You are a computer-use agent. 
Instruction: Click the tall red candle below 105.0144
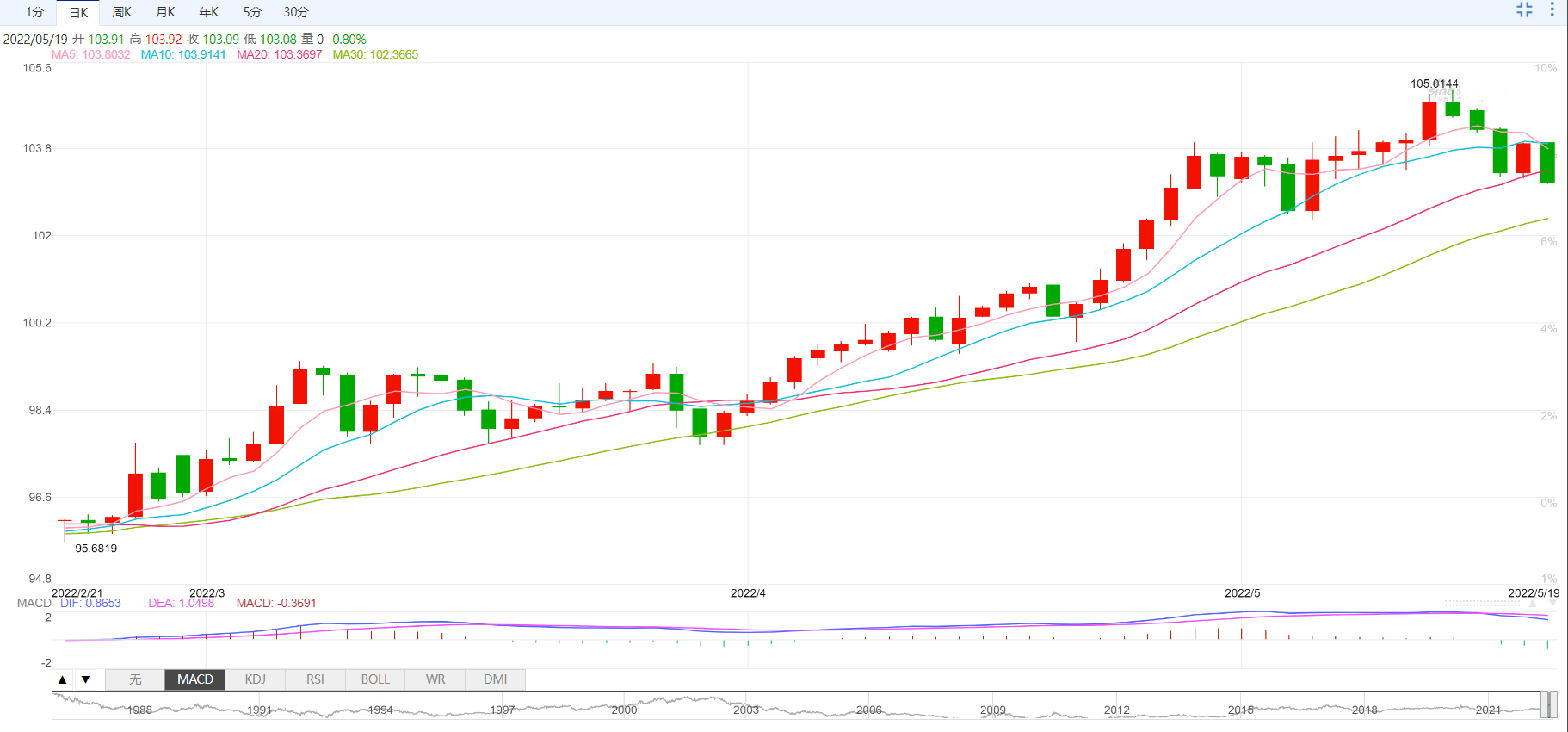point(1429,121)
